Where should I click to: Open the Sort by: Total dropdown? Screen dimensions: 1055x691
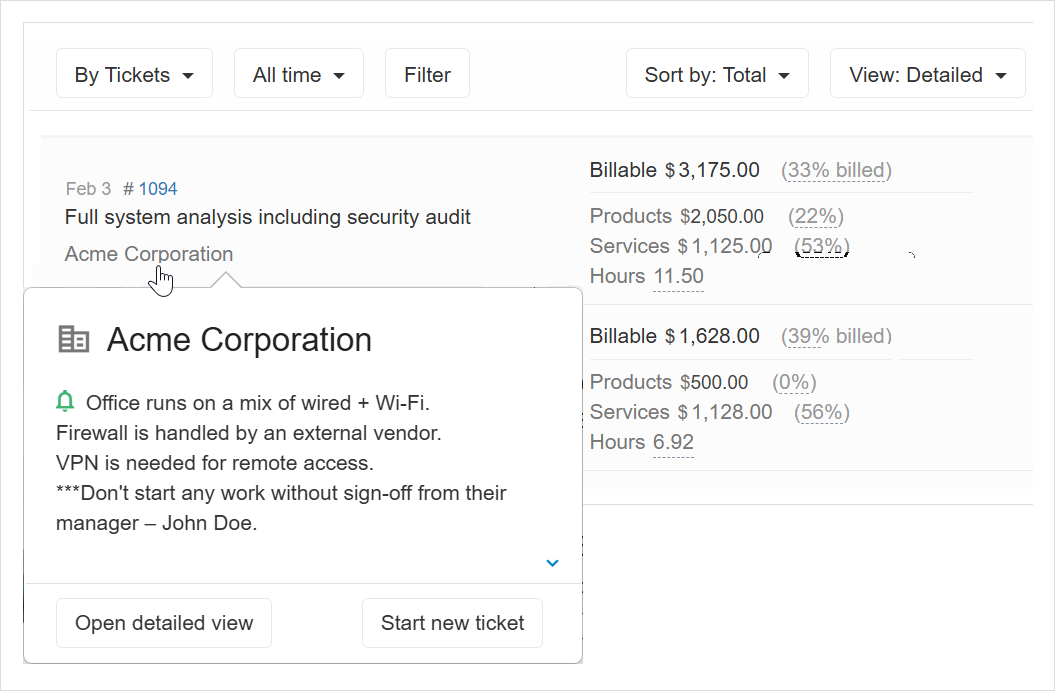[x=717, y=73]
